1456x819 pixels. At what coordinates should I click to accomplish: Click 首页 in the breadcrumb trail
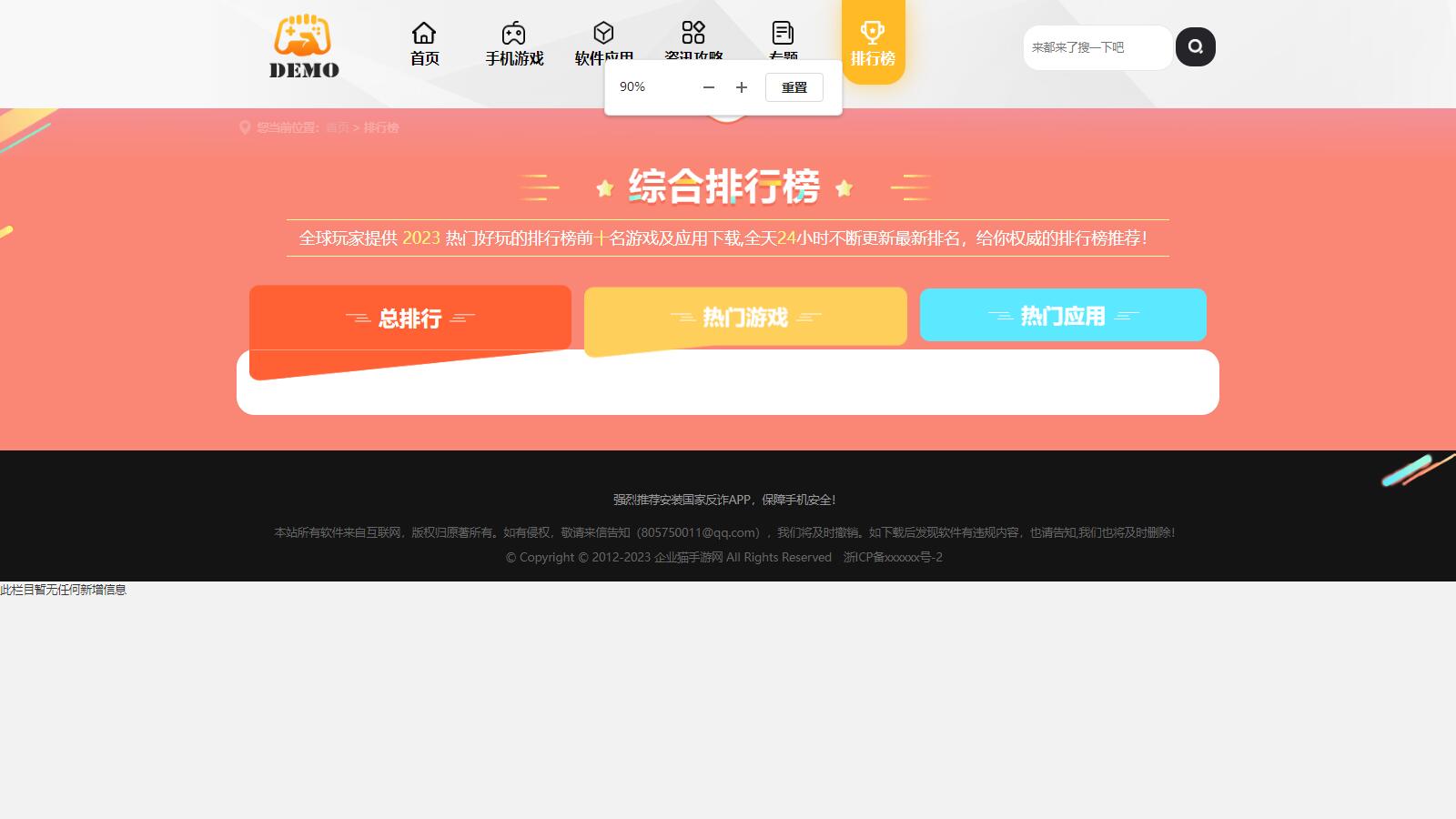tap(339, 127)
